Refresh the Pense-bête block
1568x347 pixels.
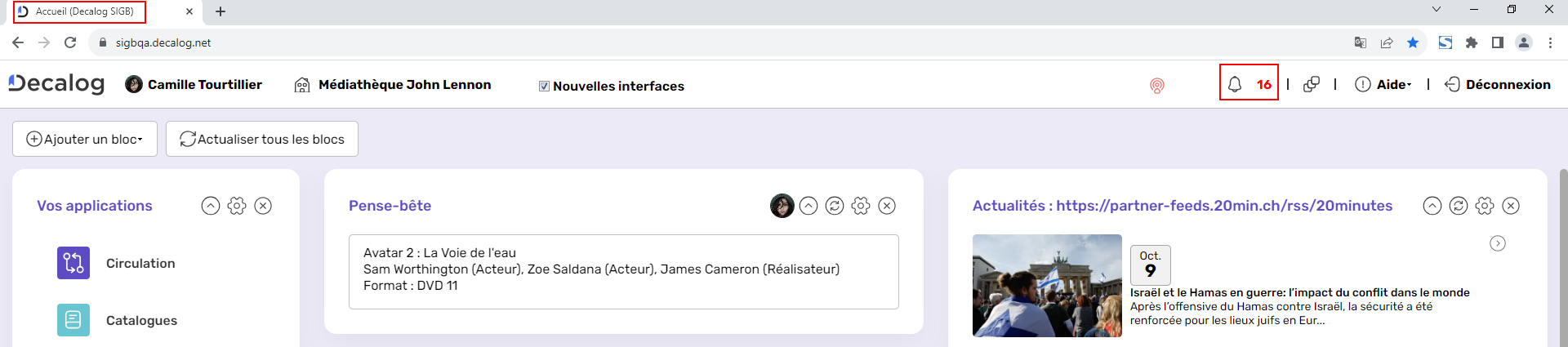835,206
